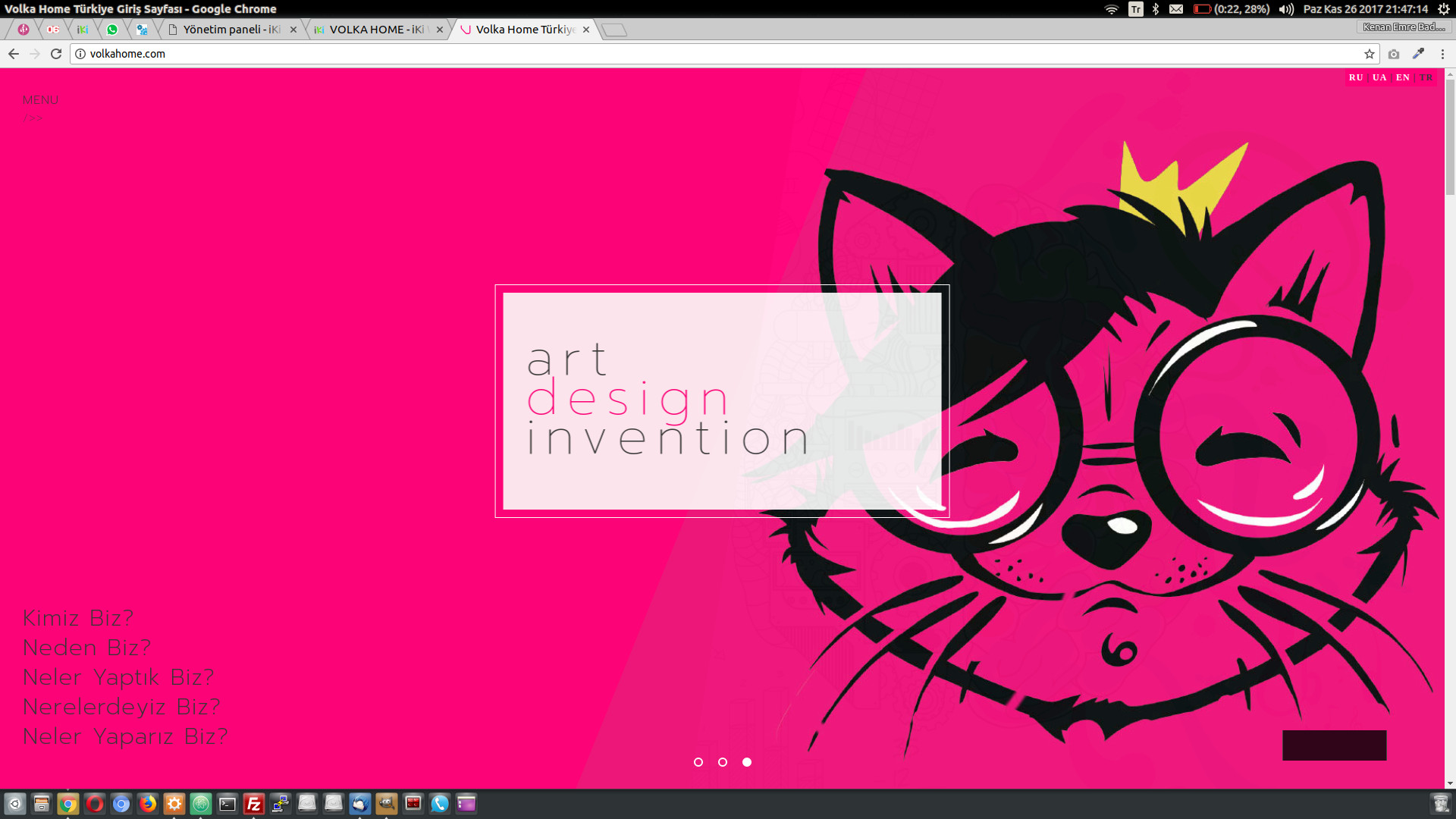Screen dimensions: 1456x819
Task: Close the VOLKA HOME - iKi tab
Action: (x=440, y=30)
